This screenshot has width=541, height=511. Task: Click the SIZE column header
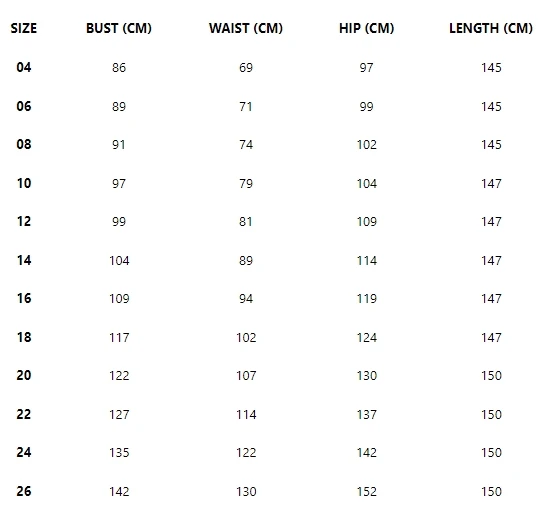click(x=24, y=28)
